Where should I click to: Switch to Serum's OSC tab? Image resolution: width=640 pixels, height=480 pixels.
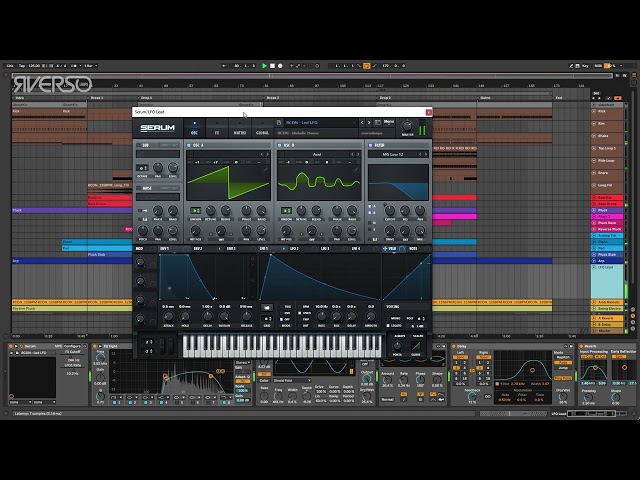point(194,128)
